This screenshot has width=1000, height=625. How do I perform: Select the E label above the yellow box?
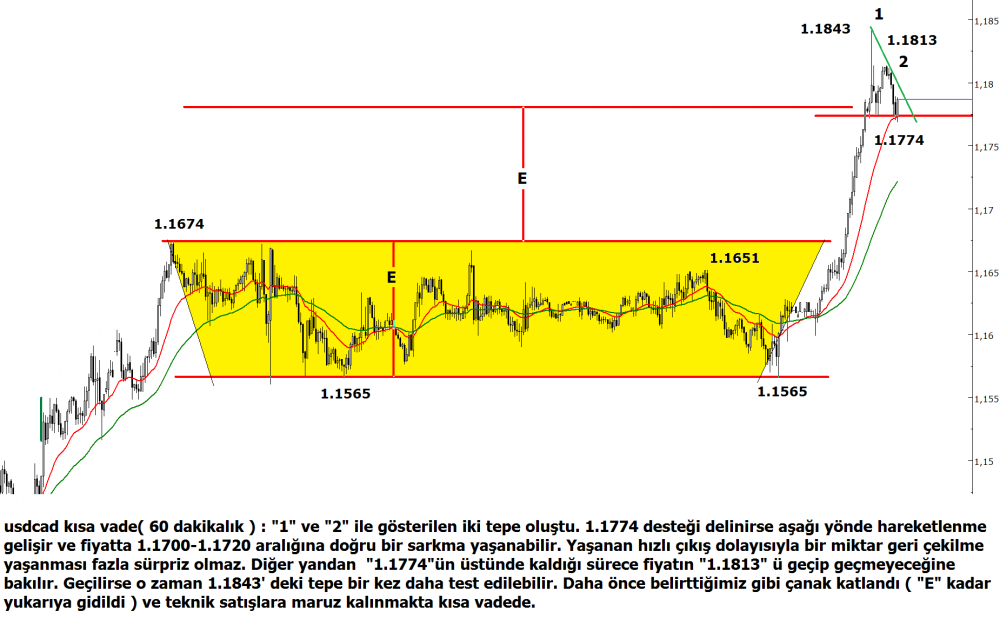click(522, 179)
